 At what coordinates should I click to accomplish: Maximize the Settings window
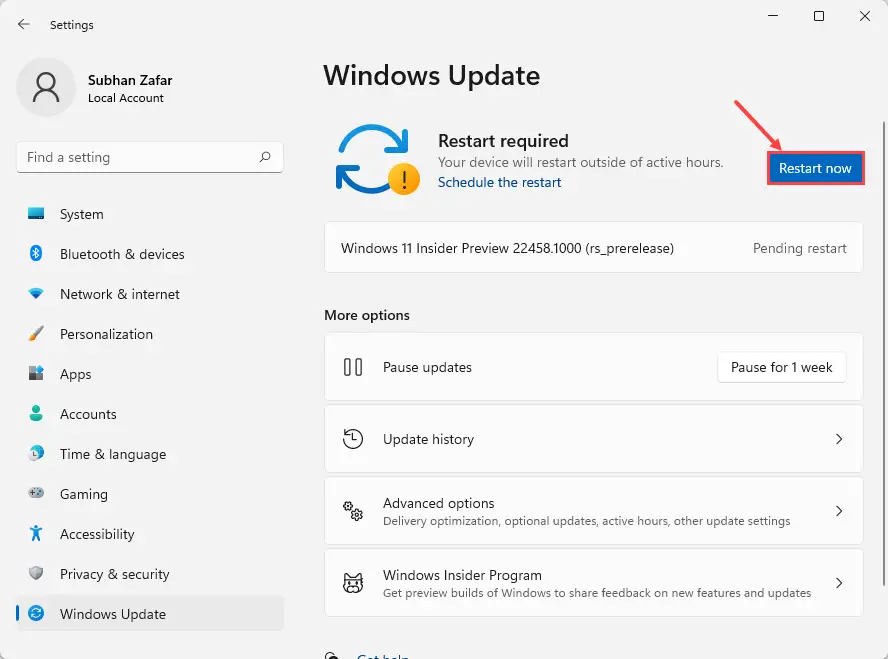[x=818, y=16]
